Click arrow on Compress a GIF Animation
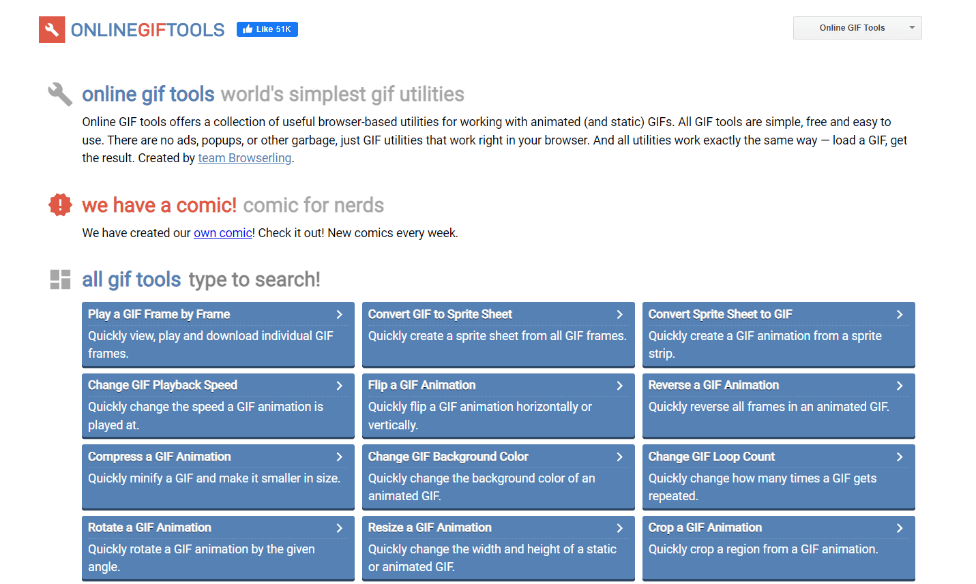 pyautogui.click(x=339, y=456)
